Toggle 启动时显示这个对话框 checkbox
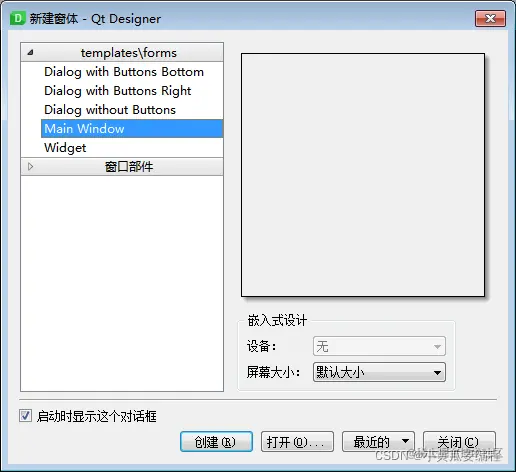 pyautogui.click(x=25, y=416)
